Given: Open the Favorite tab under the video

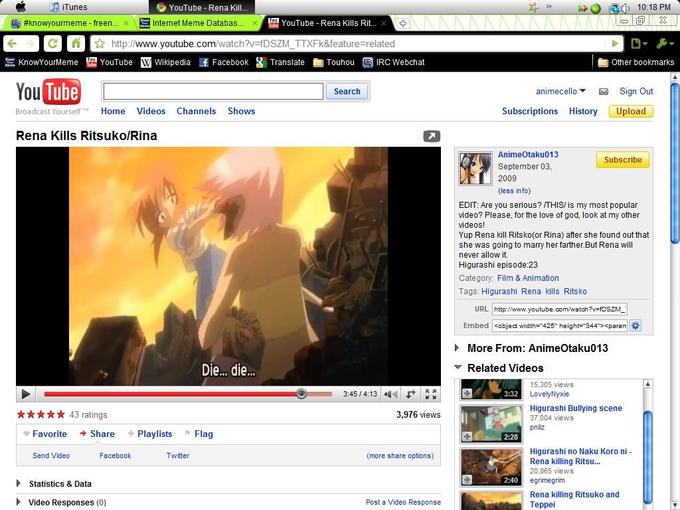Looking at the screenshot, I should (x=45, y=434).
